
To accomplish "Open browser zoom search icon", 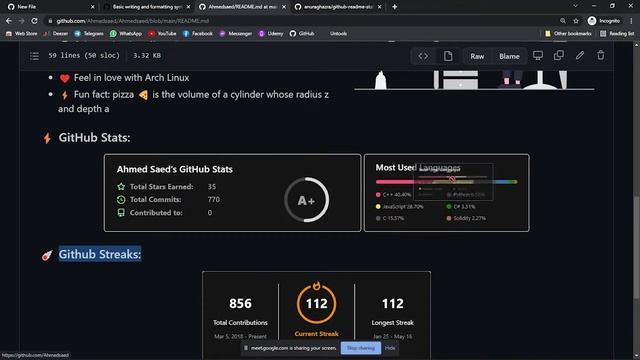I will click(x=563, y=20).
